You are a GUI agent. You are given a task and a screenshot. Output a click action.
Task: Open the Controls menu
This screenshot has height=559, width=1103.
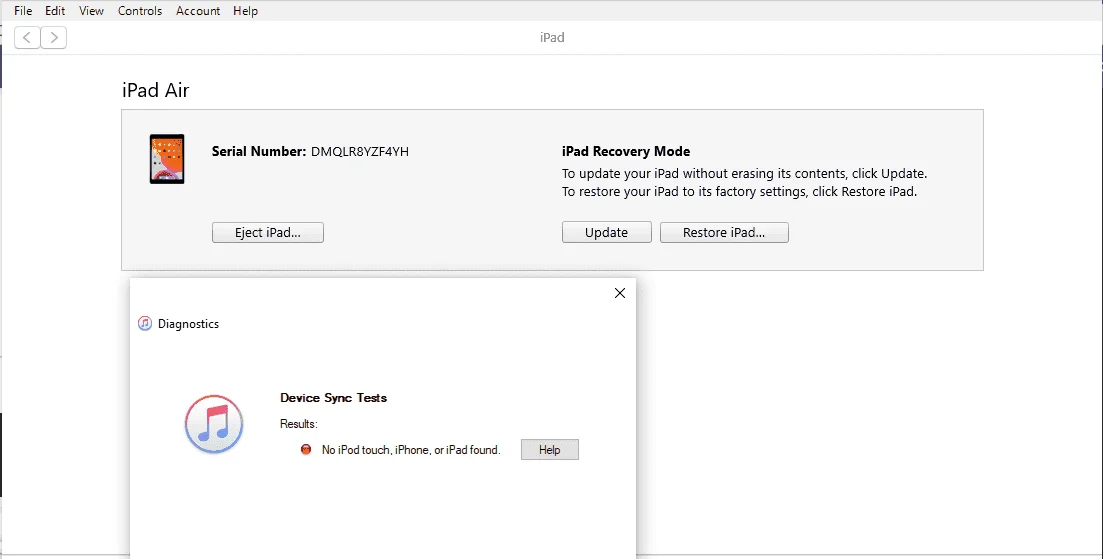[x=140, y=11]
